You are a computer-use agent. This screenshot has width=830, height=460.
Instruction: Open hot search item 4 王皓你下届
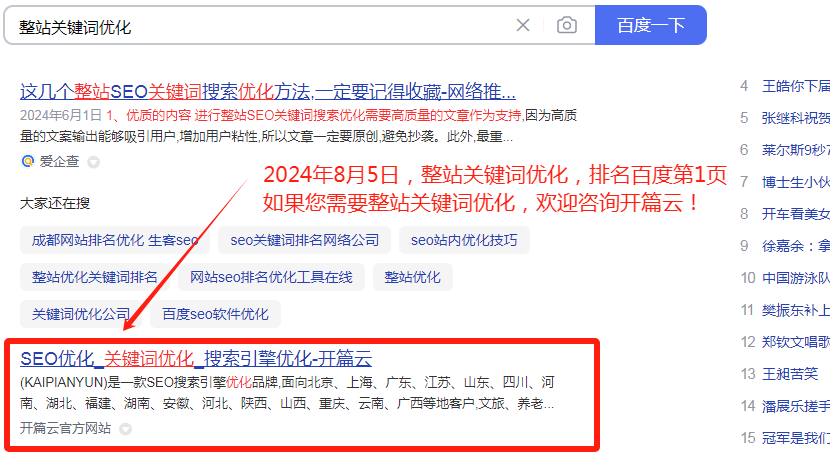click(796, 86)
